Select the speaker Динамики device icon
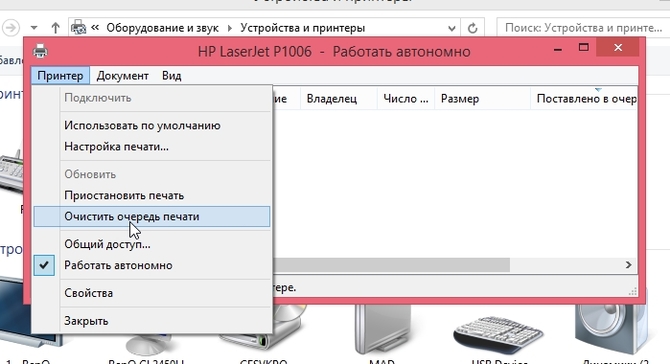The width and height of the screenshot is (670, 364). 611,331
